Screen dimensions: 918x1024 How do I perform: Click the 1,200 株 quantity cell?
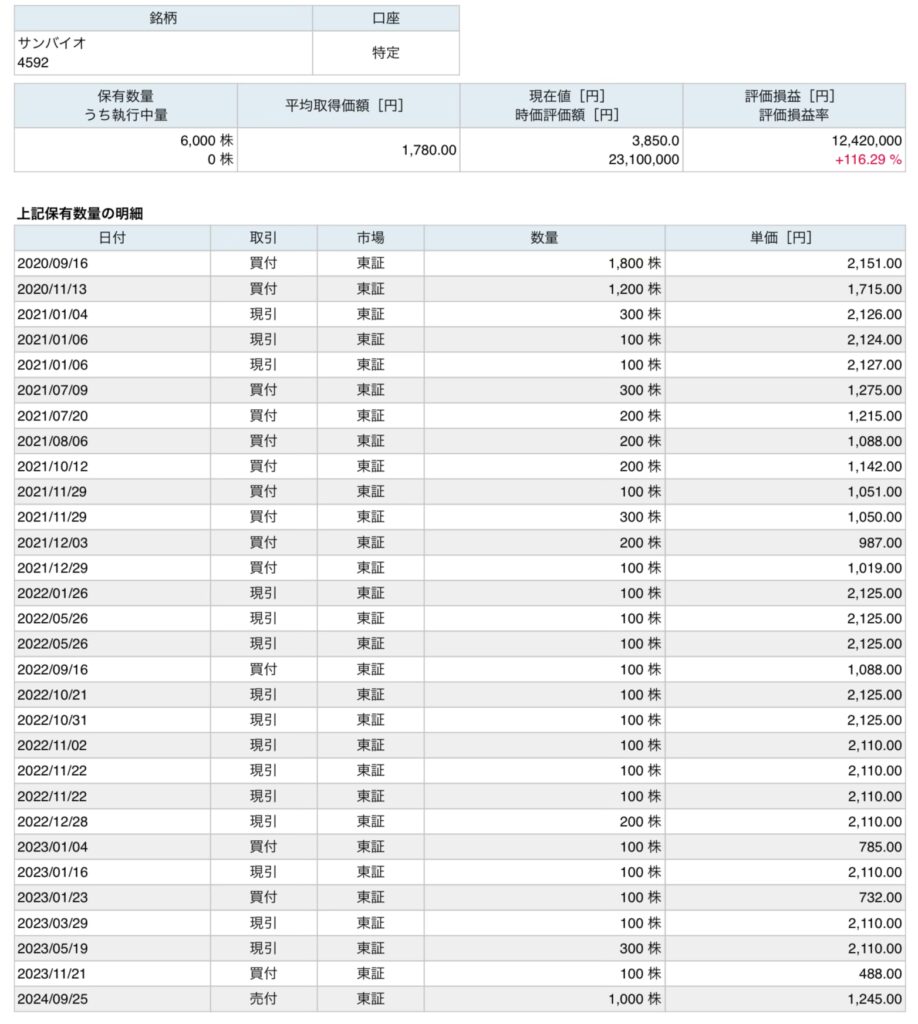[x=632, y=289]
